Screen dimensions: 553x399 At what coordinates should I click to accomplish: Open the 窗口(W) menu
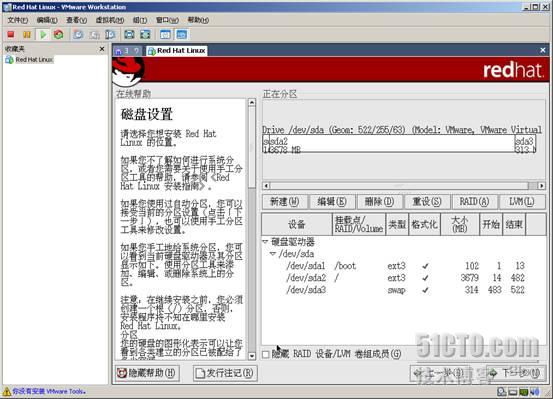(167, 20)
